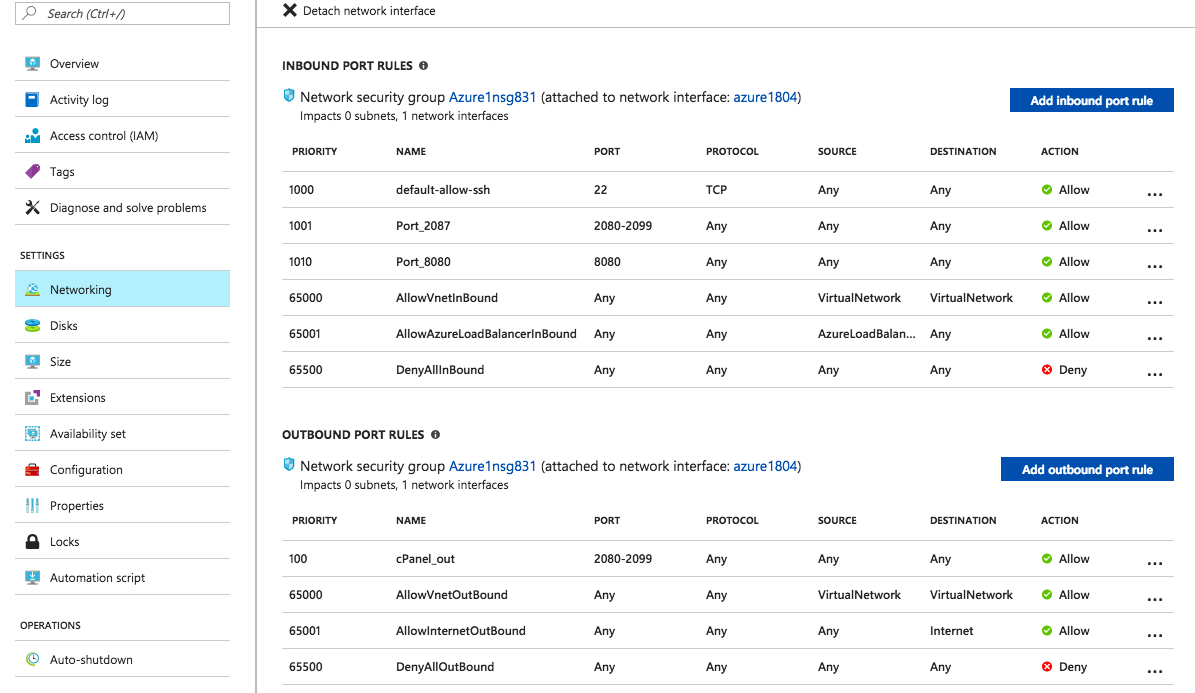Click the Disks icon in Settings
1195x693 pixels.
[x=32, y=326]
